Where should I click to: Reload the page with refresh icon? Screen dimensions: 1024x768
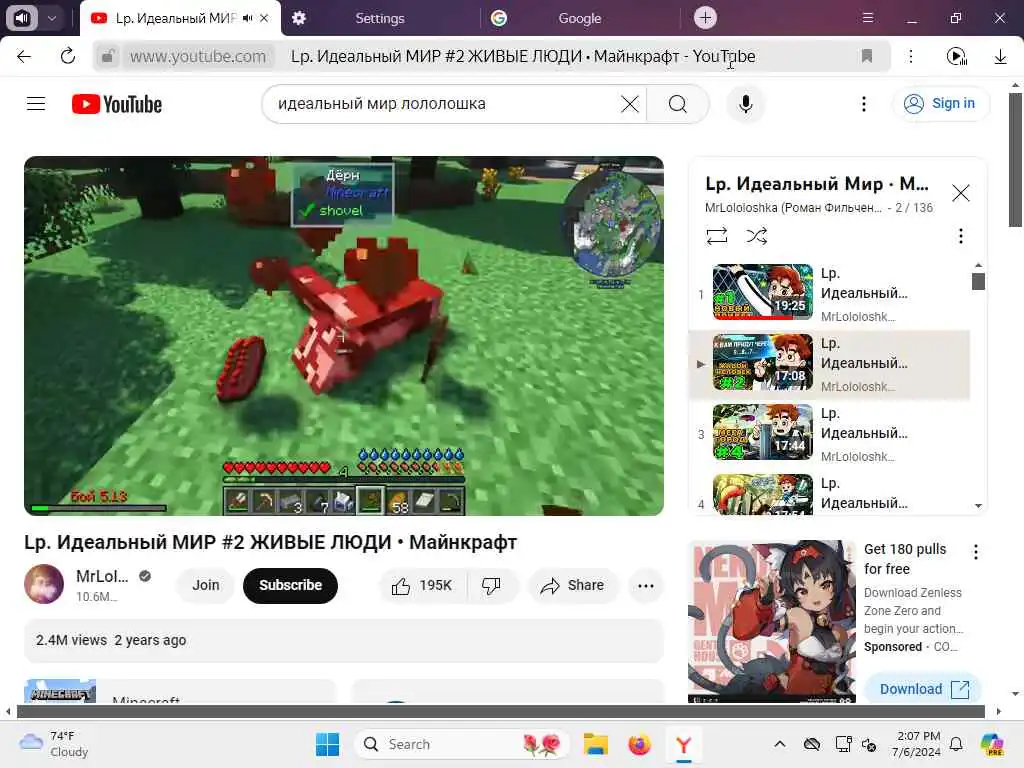pos(67,56)
